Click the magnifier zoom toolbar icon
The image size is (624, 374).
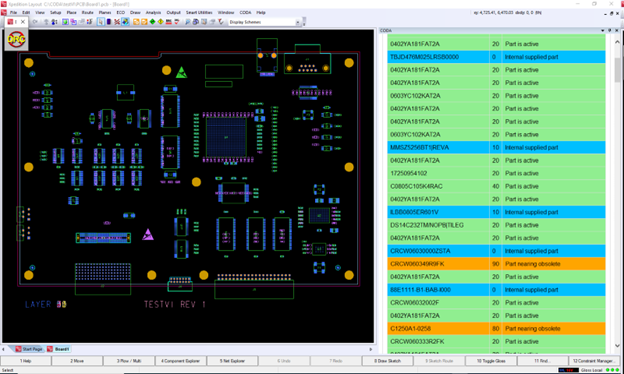188,22
